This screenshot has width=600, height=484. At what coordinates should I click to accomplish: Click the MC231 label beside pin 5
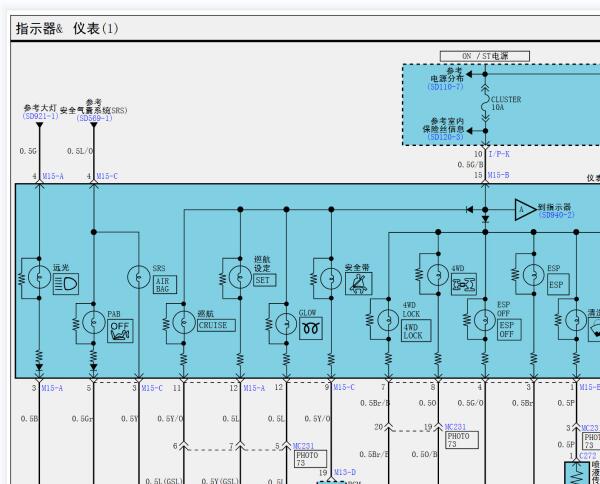pos(303,446)
